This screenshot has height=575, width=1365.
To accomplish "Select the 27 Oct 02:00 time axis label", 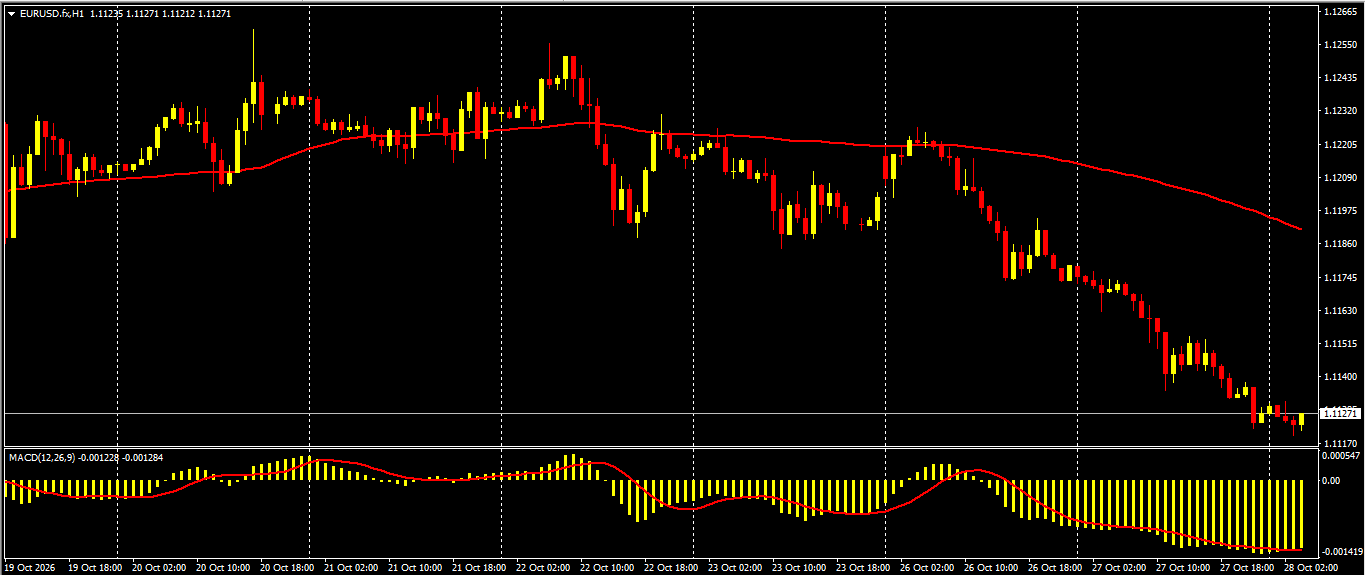I will pyautogui.click(x=1119, y=567).
